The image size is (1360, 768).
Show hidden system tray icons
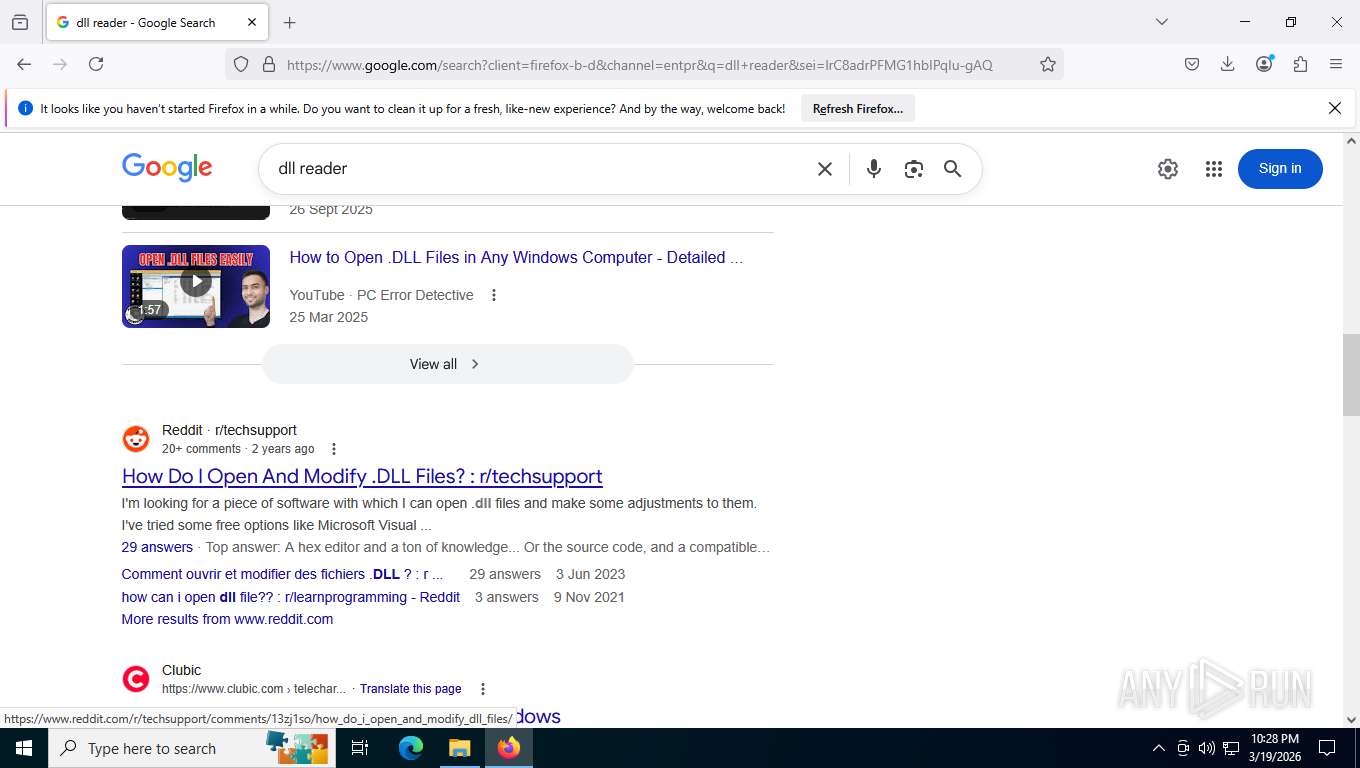[x=1159, y=748]
